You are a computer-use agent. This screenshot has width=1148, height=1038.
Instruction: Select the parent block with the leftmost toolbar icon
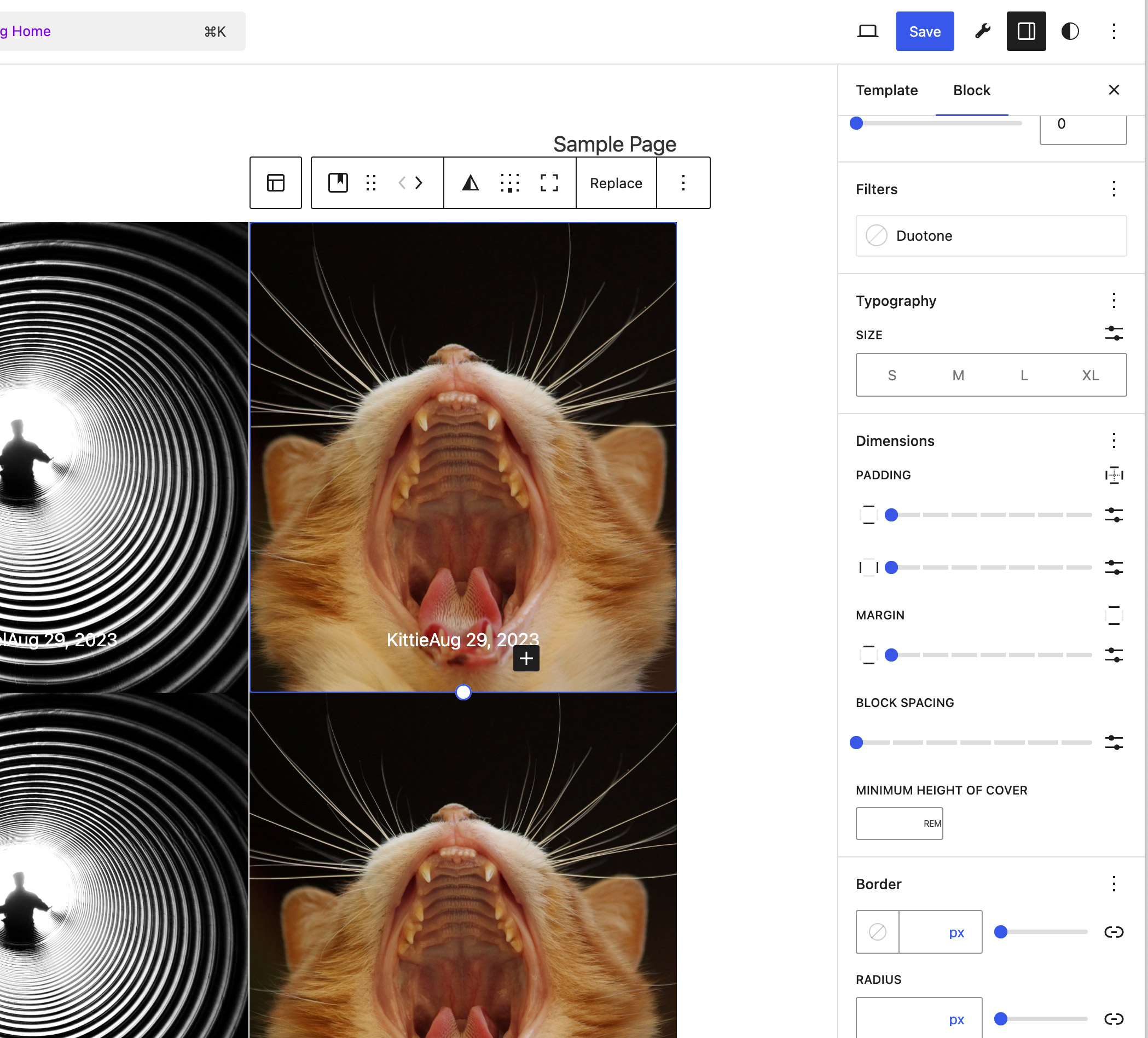point(276,183)
